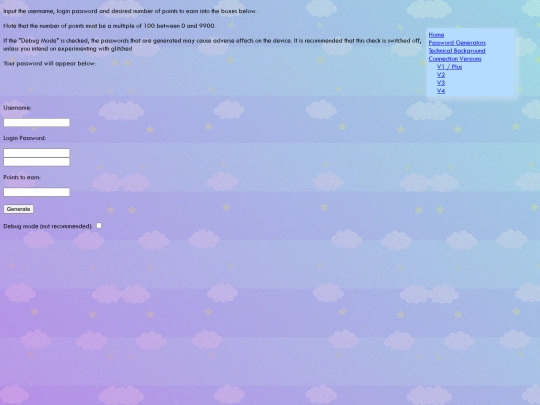Click the 'Your password will appear below:' text

[50, 63]
